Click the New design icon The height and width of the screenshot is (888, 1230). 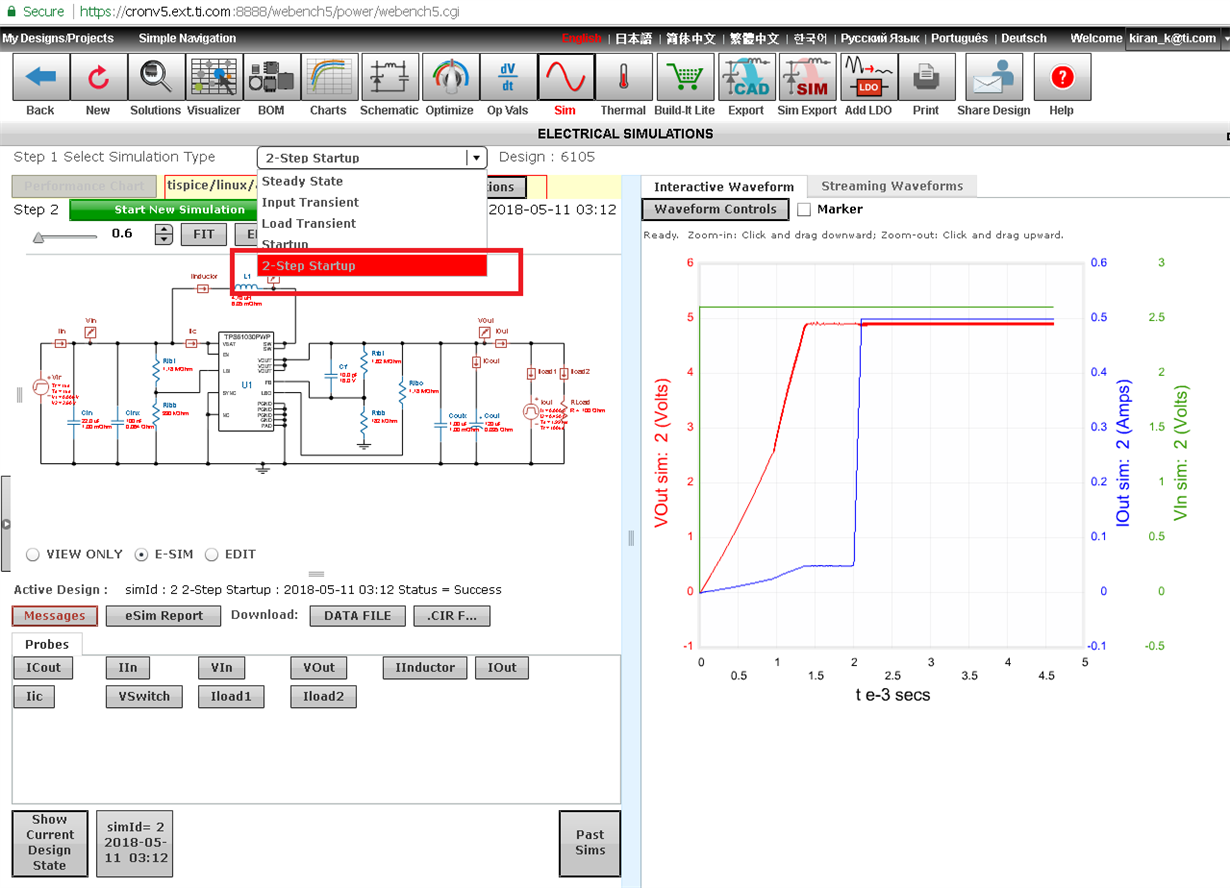tap(98, 78)
